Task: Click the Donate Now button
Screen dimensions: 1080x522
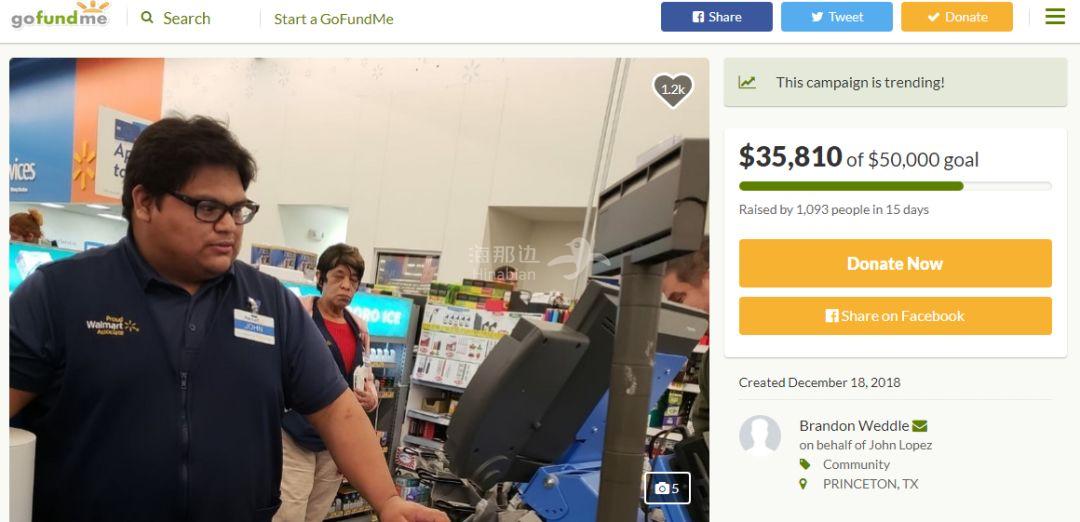Action: pyautogui.click(x=895, y=263)
